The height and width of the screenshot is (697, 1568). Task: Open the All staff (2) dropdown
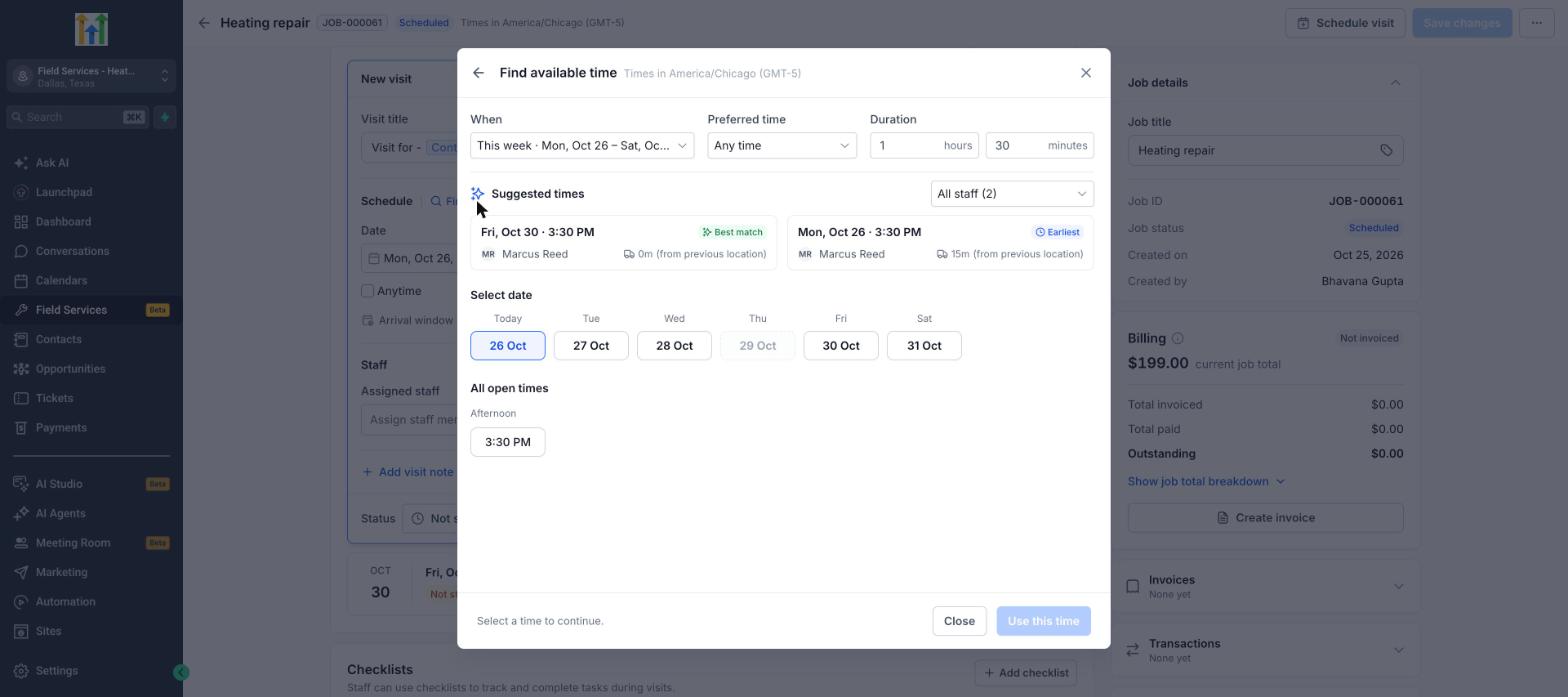coord(1012,194)
